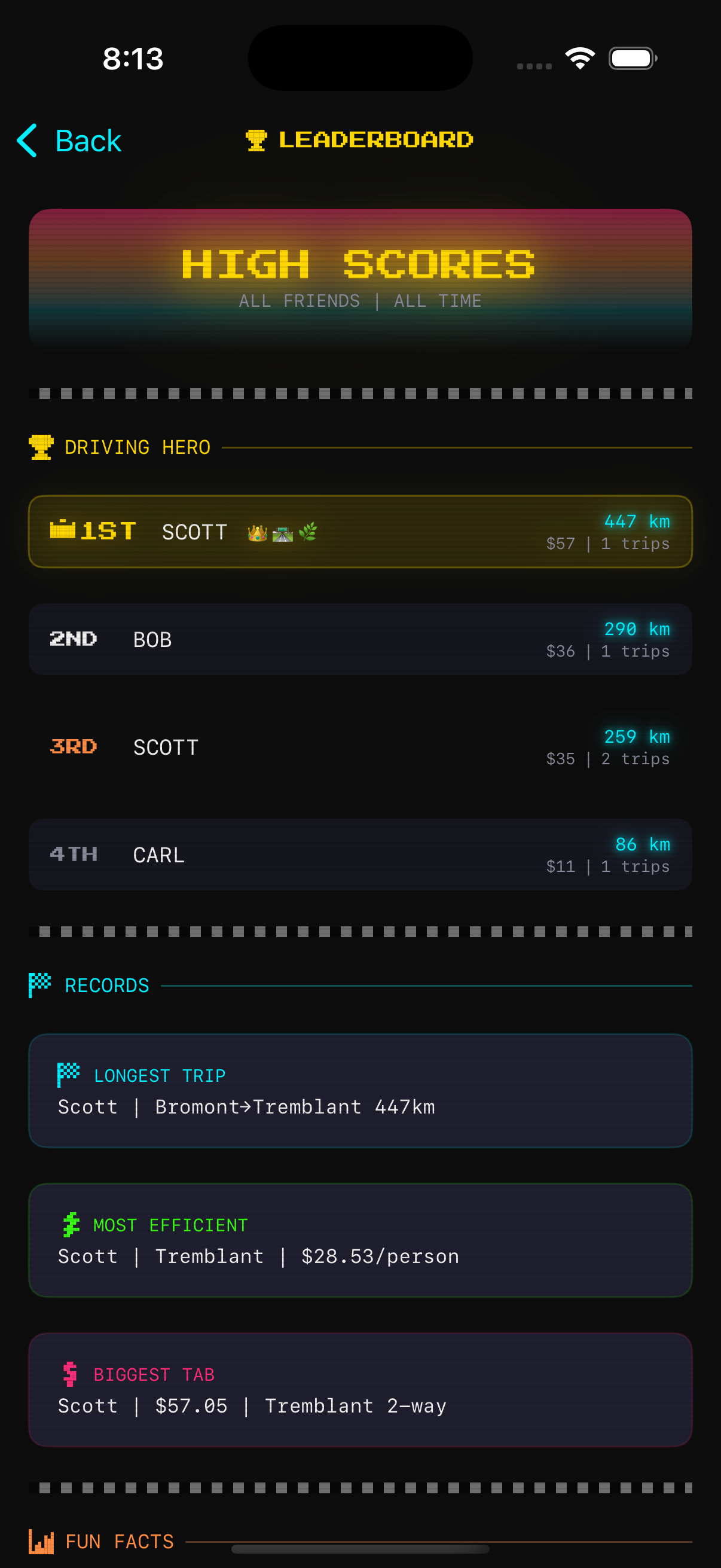721x1568 pixels.
Task: Click the checkered flag inside the LONGEST TRIP card
Action: click(69, 1074)
